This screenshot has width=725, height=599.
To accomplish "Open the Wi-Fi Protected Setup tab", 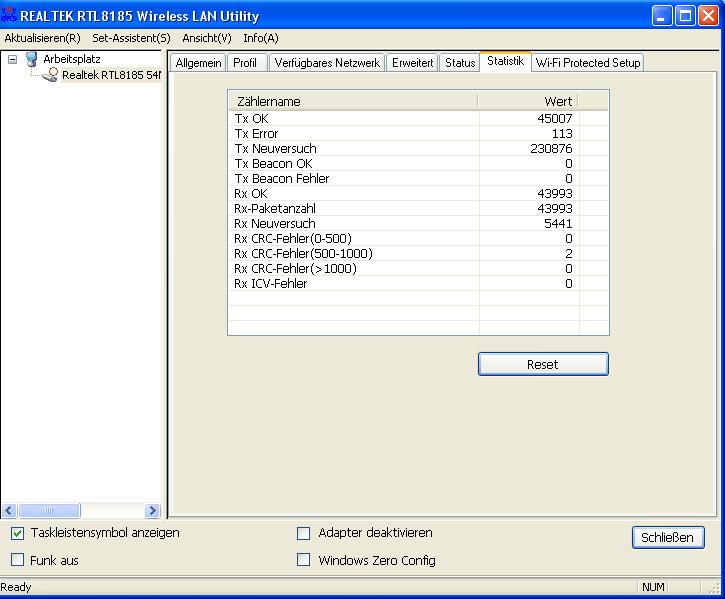I will tap(588, 63).
